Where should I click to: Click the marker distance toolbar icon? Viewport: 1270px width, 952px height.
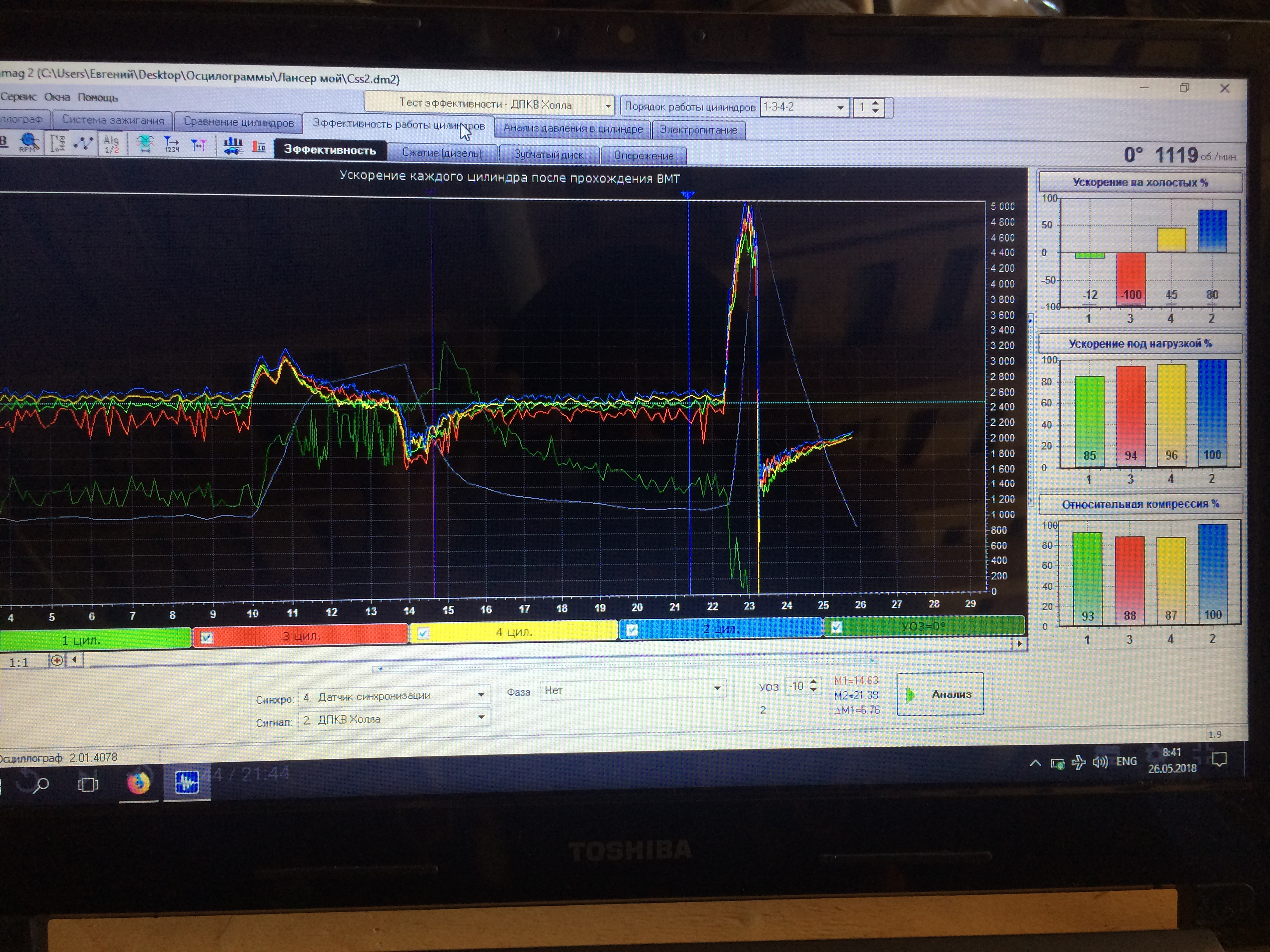[x=199, y=145]
